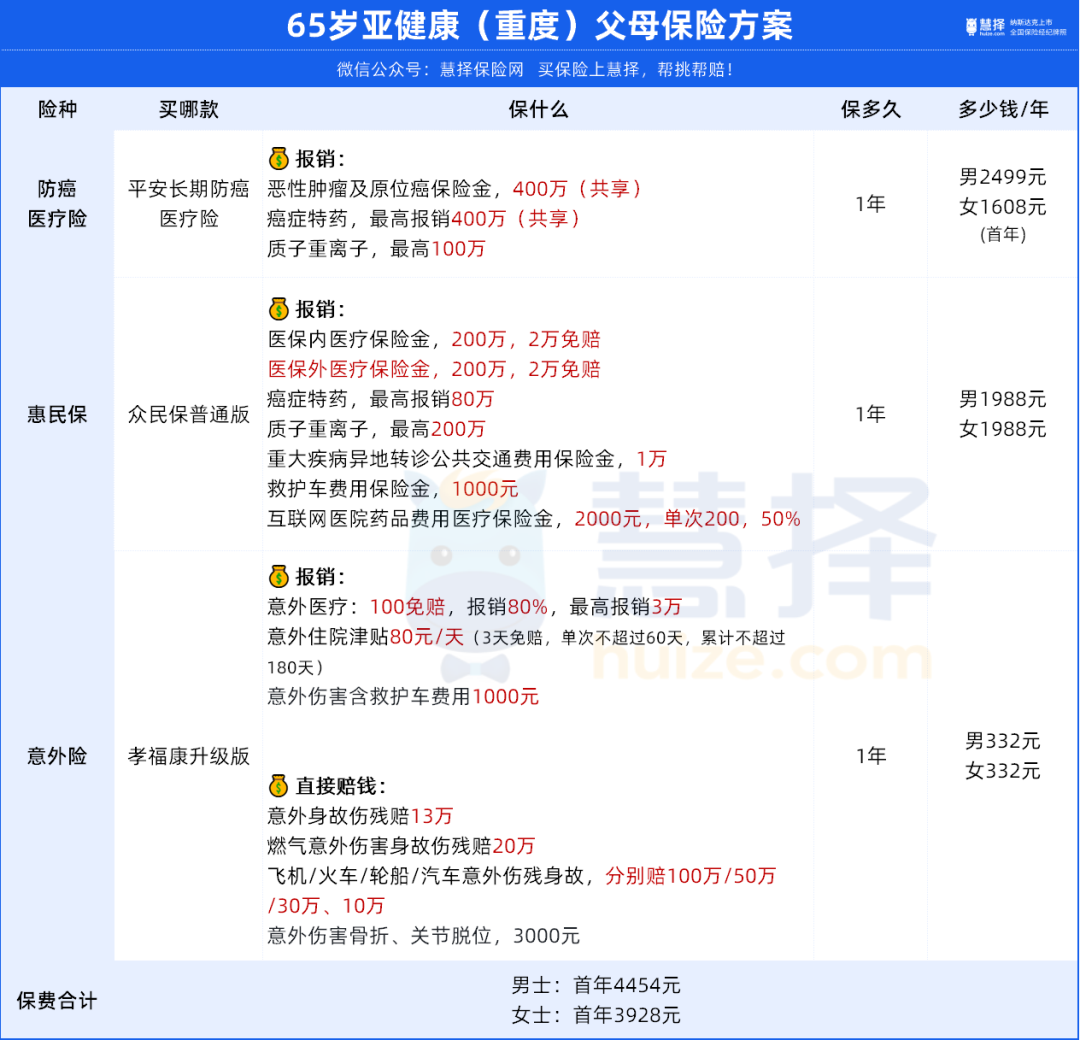
Task: Open the 平安长期防癌医疗险 product name
Action: tap(189, 203)
